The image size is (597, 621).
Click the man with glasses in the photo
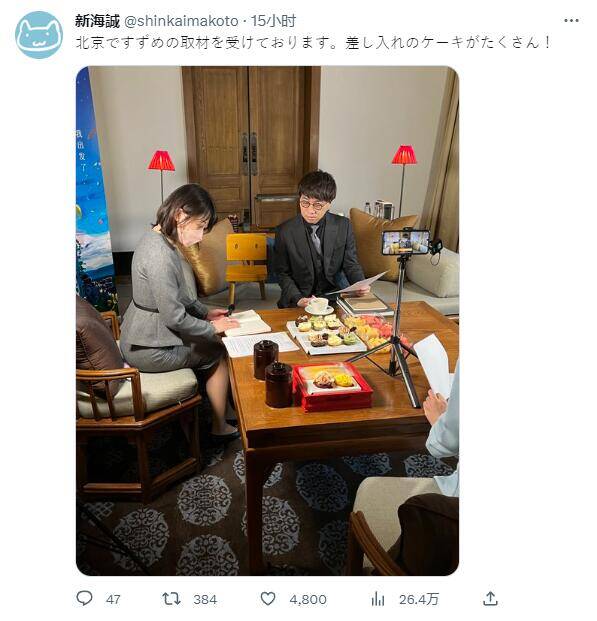(319, 238)
